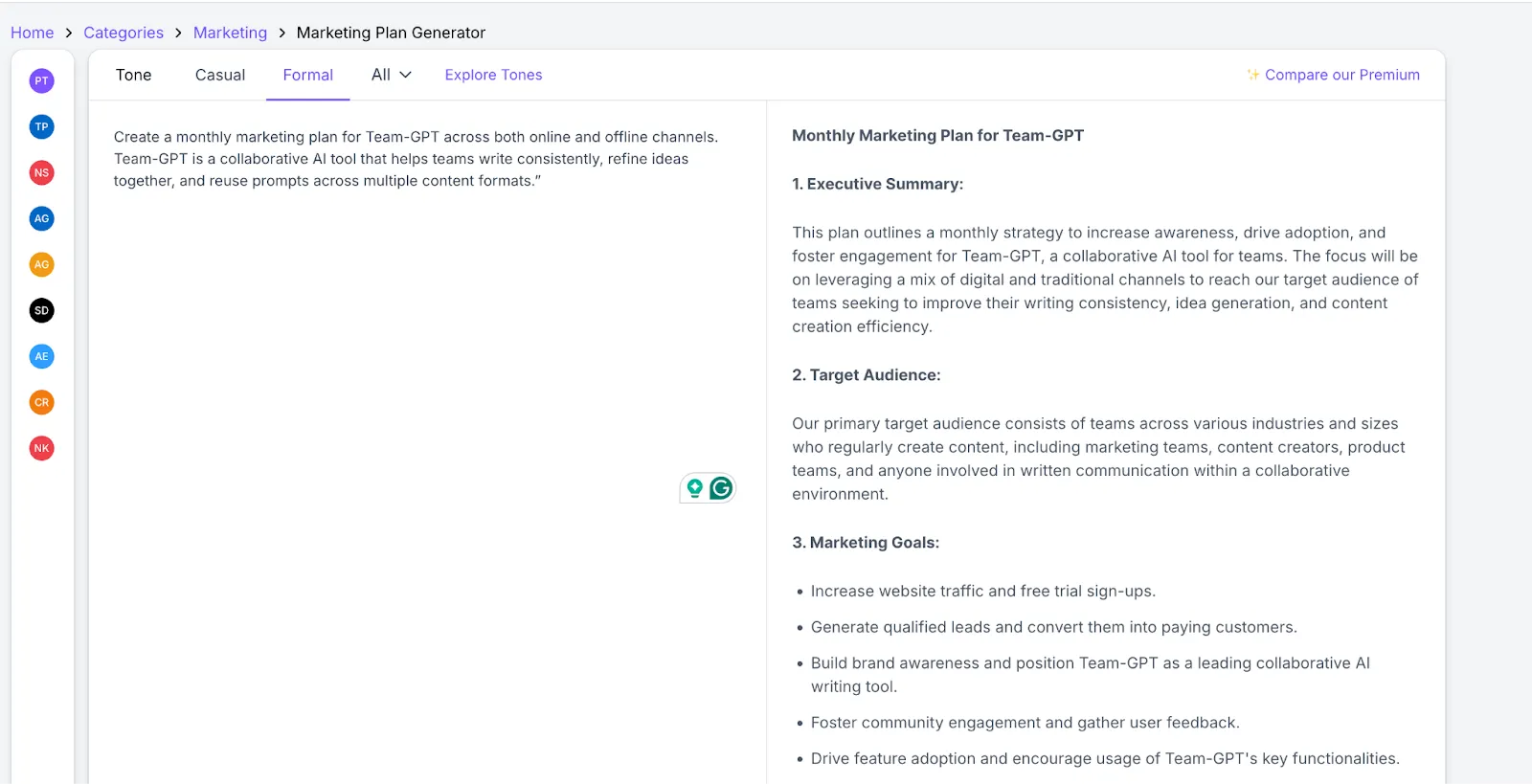Screen dimensions: 1532x784
Task: Click the Monthly Marketing Plan for Team-GPT heading
Action: click(x=937, y=136)
